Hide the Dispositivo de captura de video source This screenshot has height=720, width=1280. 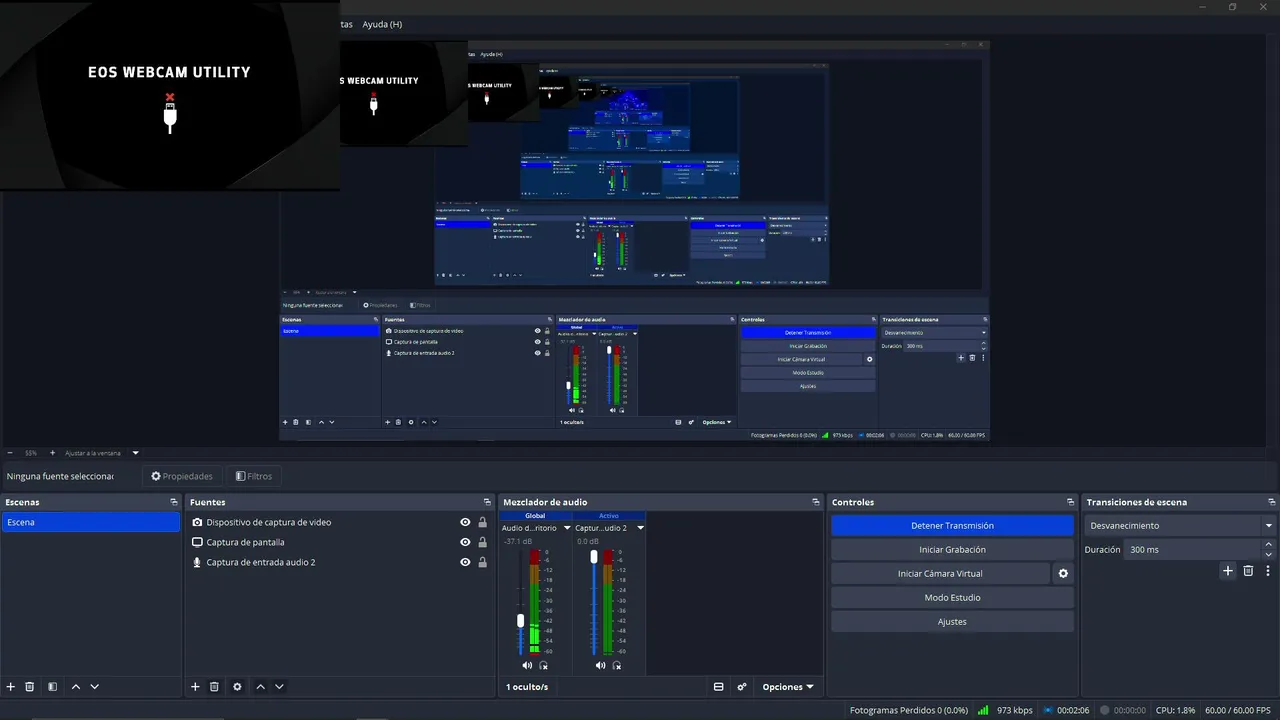point(465,522)
